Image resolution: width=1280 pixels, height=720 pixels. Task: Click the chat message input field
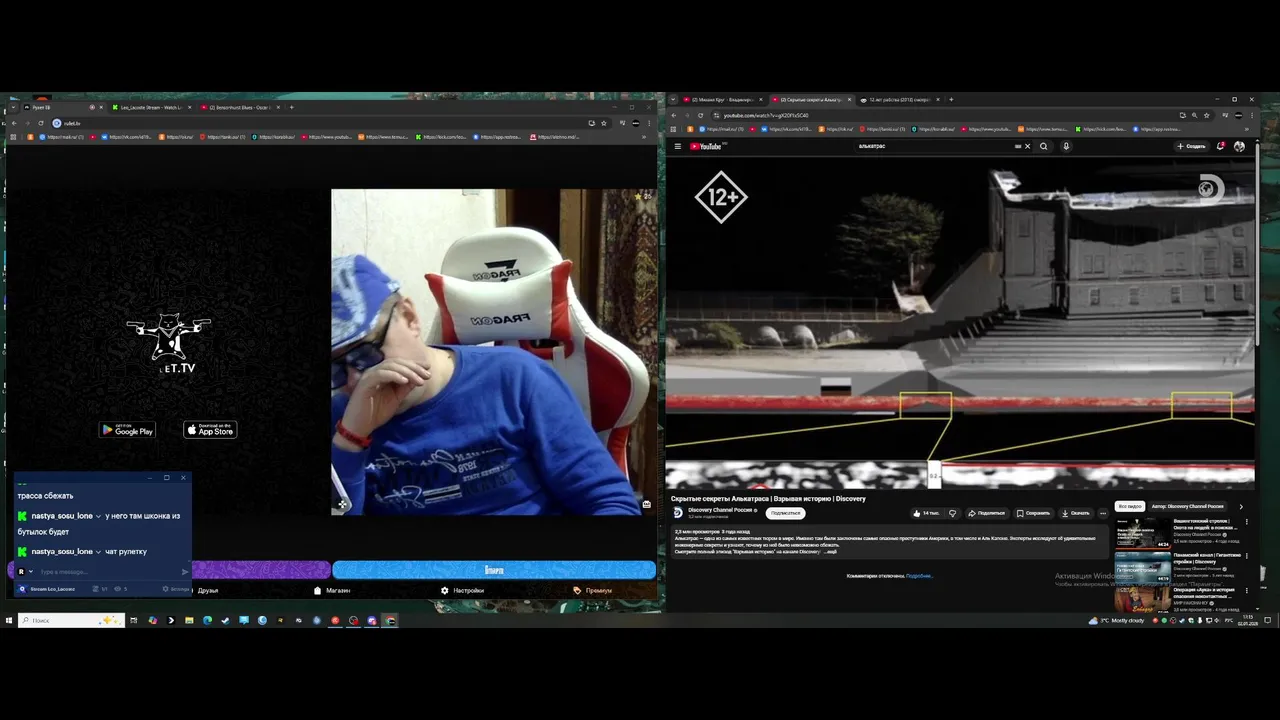click(x=108, y=572)
